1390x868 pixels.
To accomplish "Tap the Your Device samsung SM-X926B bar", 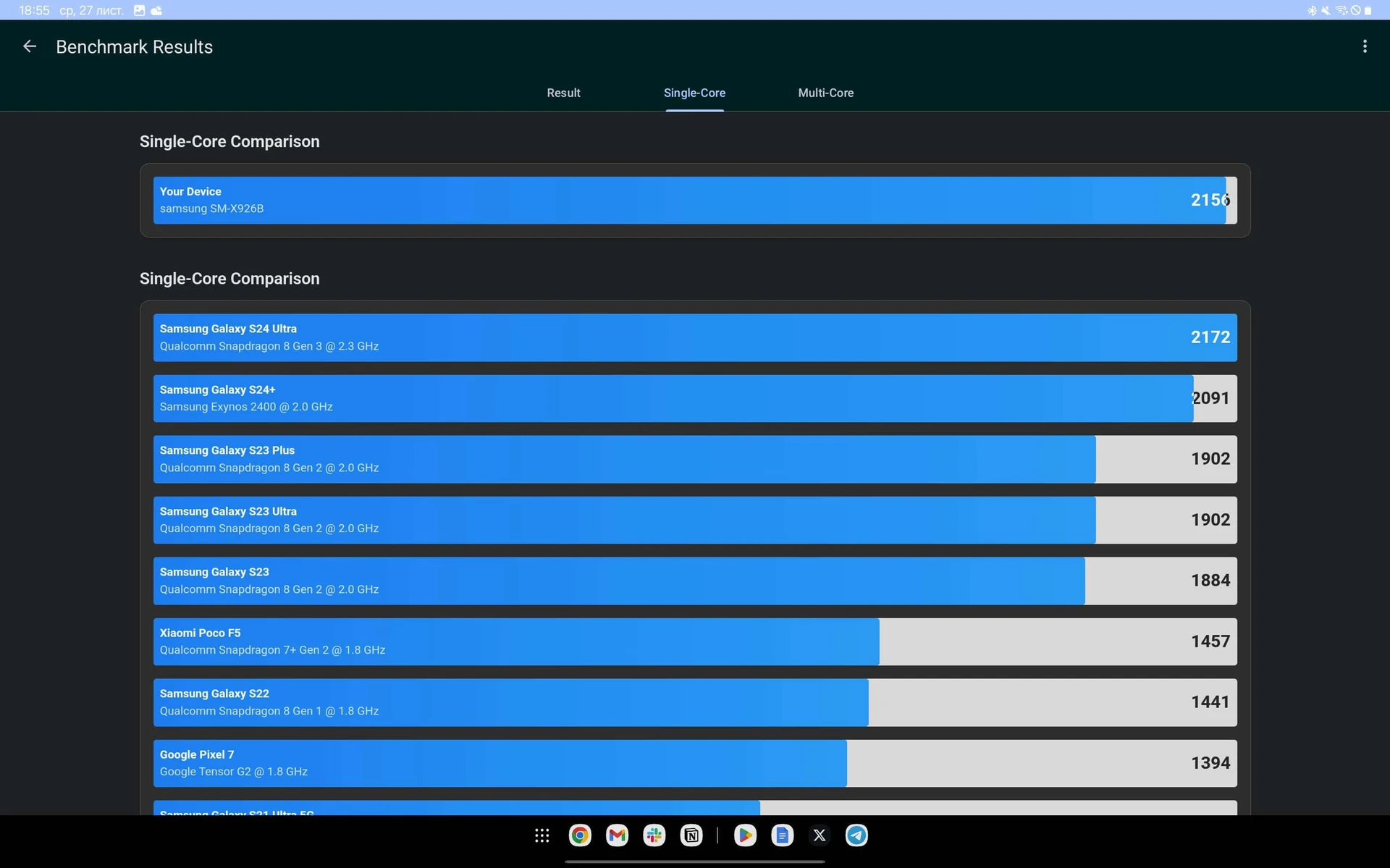I will click(695, 200).
